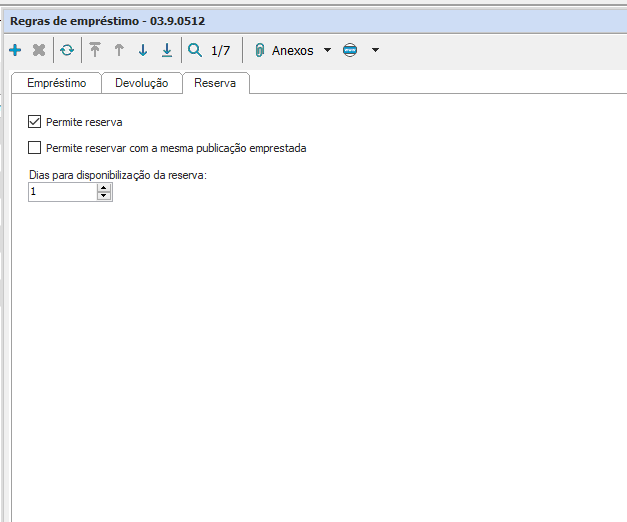Increase reservation days with the up spinner
The width and height of the screenshot is (627, 522).
click(x=104, y=187)
